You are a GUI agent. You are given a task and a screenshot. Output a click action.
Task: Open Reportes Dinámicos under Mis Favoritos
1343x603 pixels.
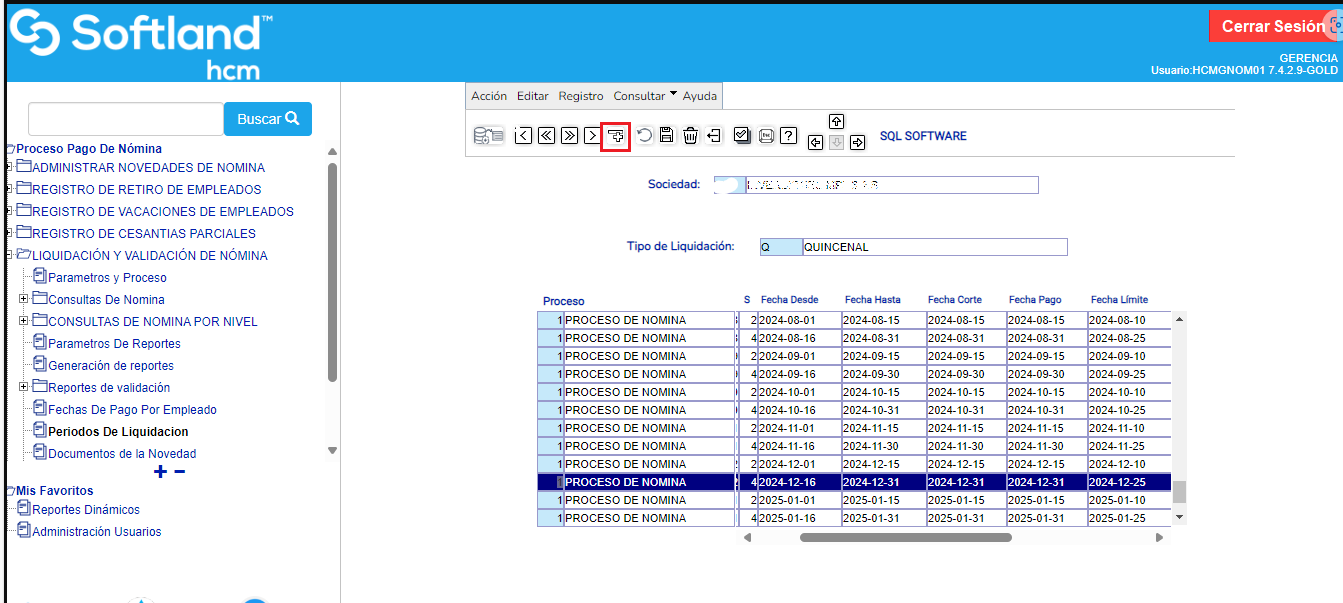coord(86,509)
